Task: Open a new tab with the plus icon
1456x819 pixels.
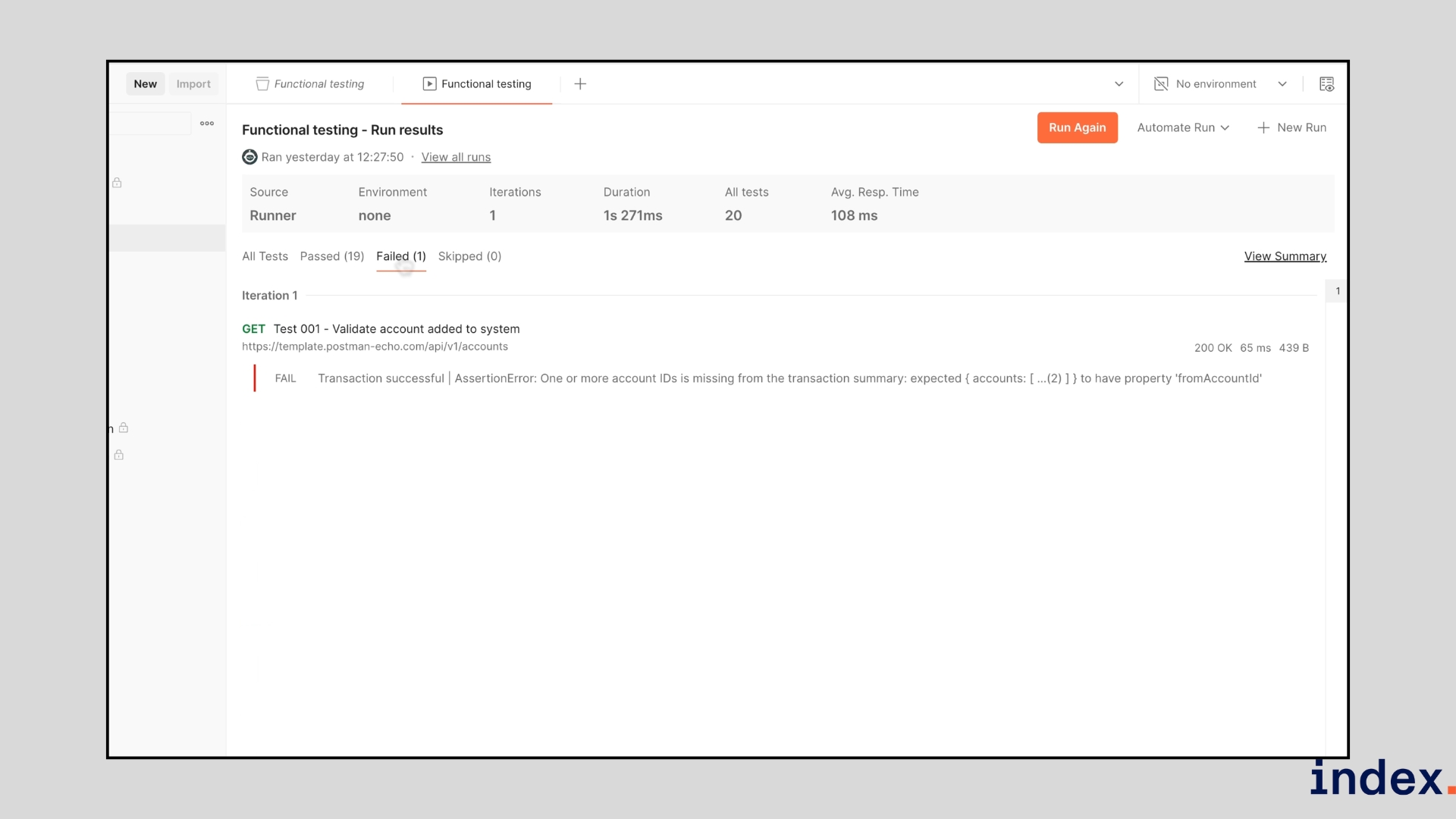Action: point(580,83)
